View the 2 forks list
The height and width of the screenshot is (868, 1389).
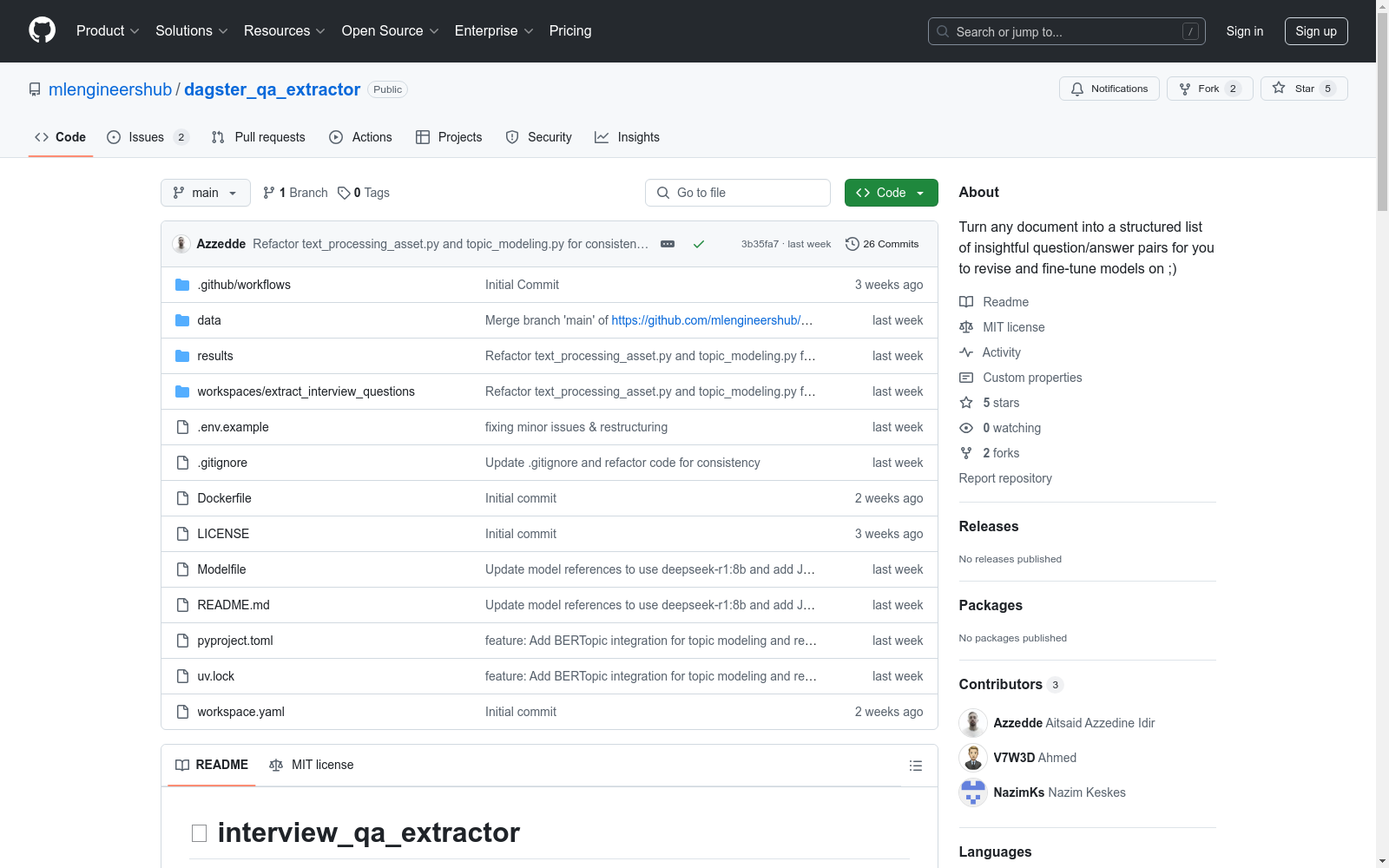[990, 453]
